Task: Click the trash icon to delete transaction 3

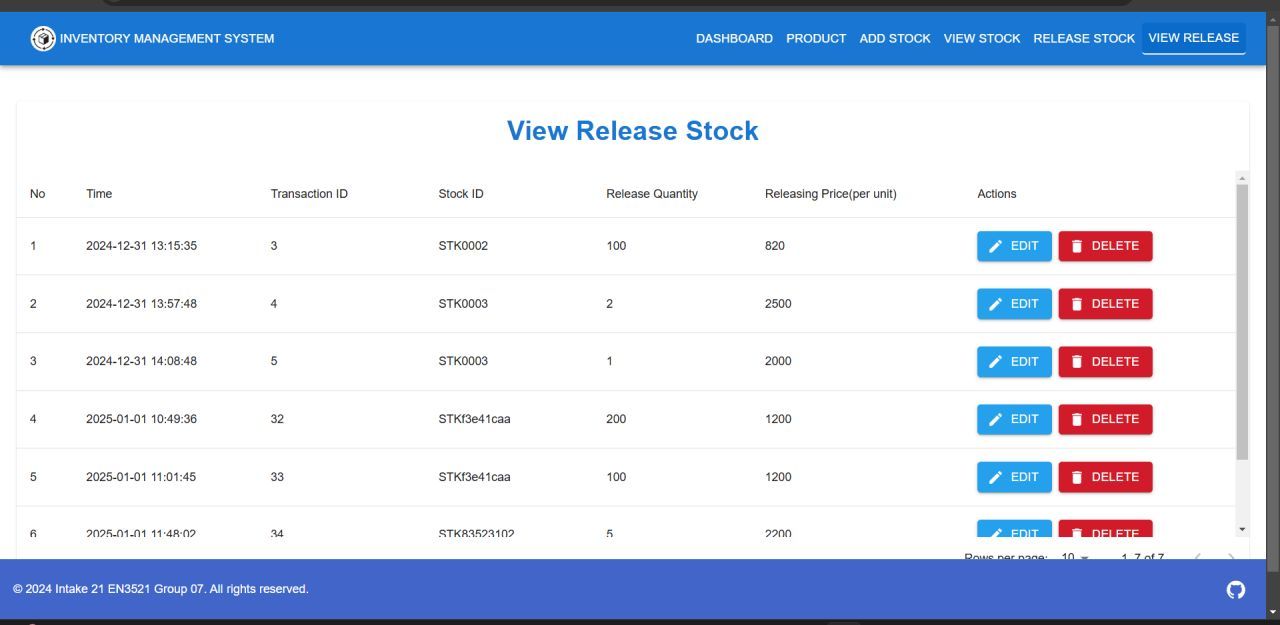Action: (x=1077, y=245)
